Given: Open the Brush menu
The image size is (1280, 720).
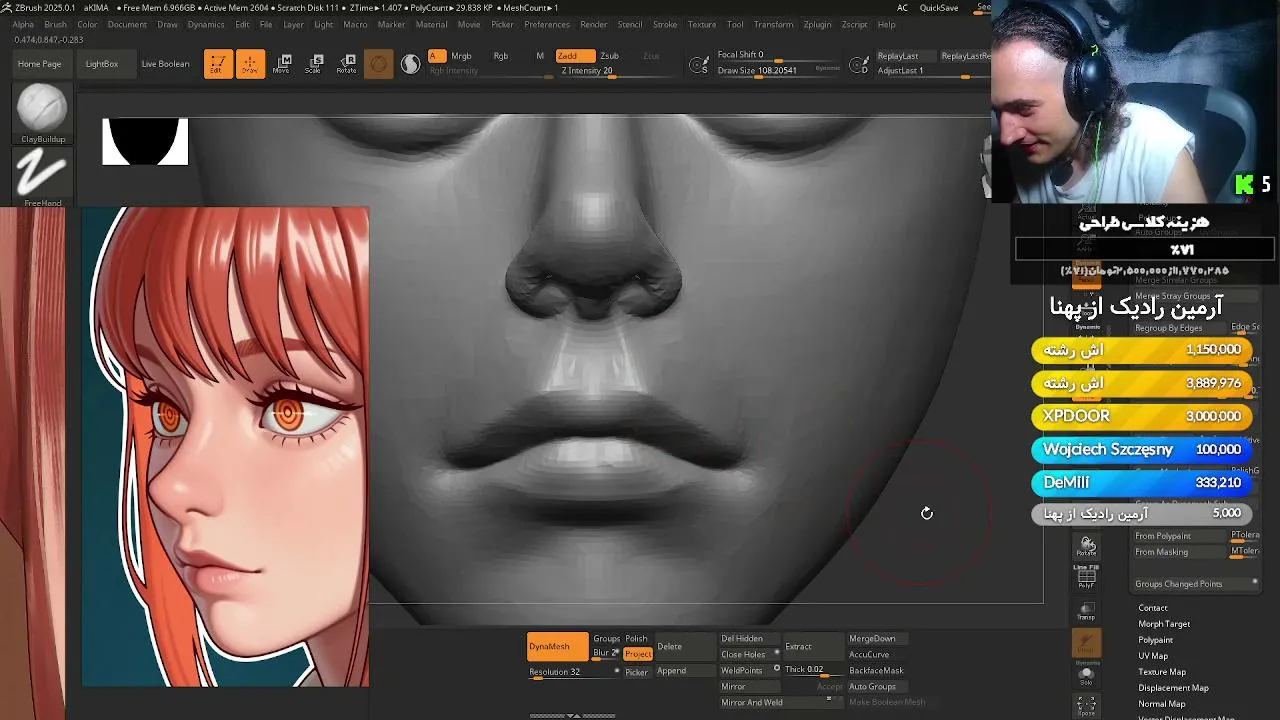Looking at the screenshot, I should (55, 24).
